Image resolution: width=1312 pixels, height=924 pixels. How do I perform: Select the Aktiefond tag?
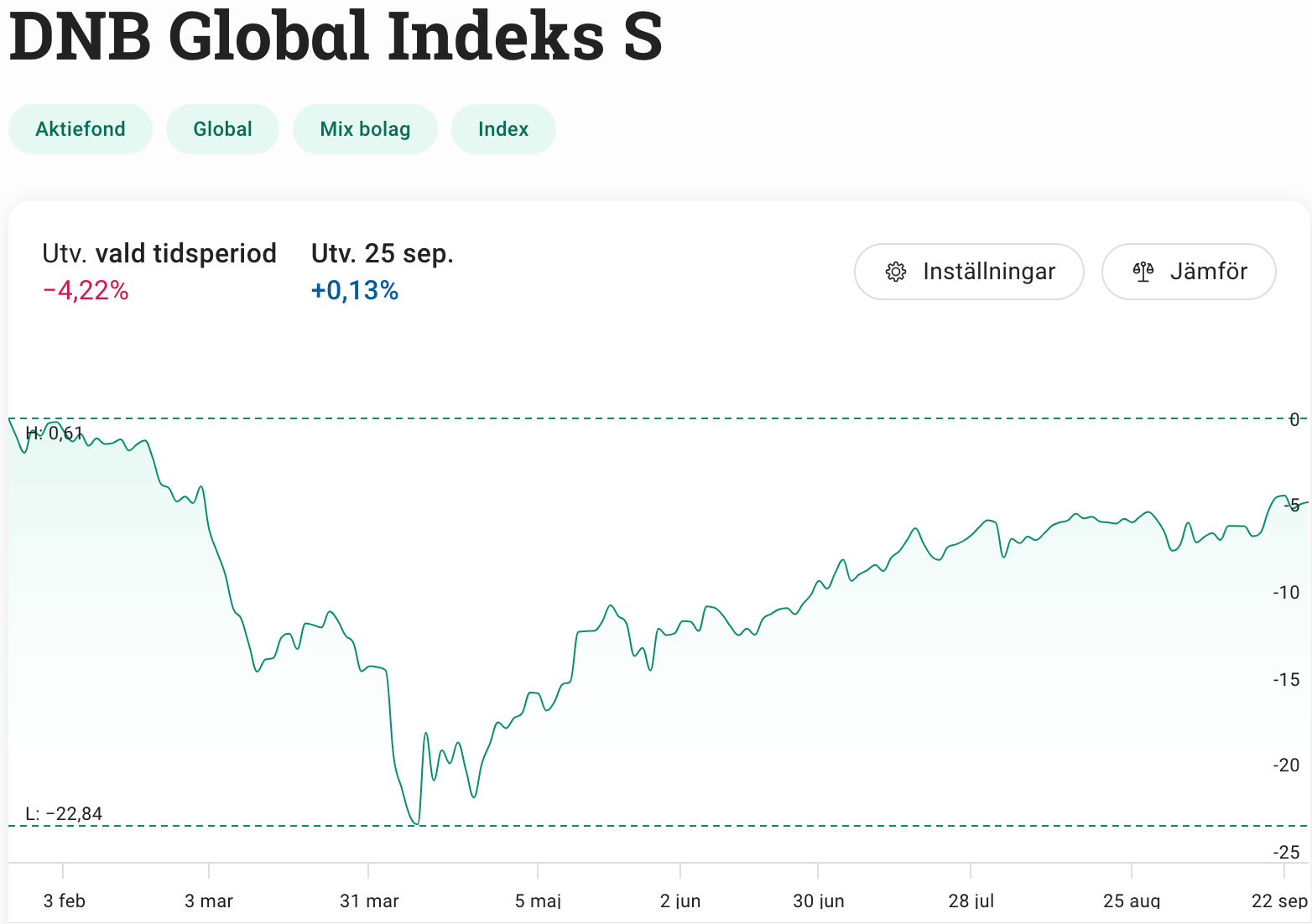click(80, 128)
